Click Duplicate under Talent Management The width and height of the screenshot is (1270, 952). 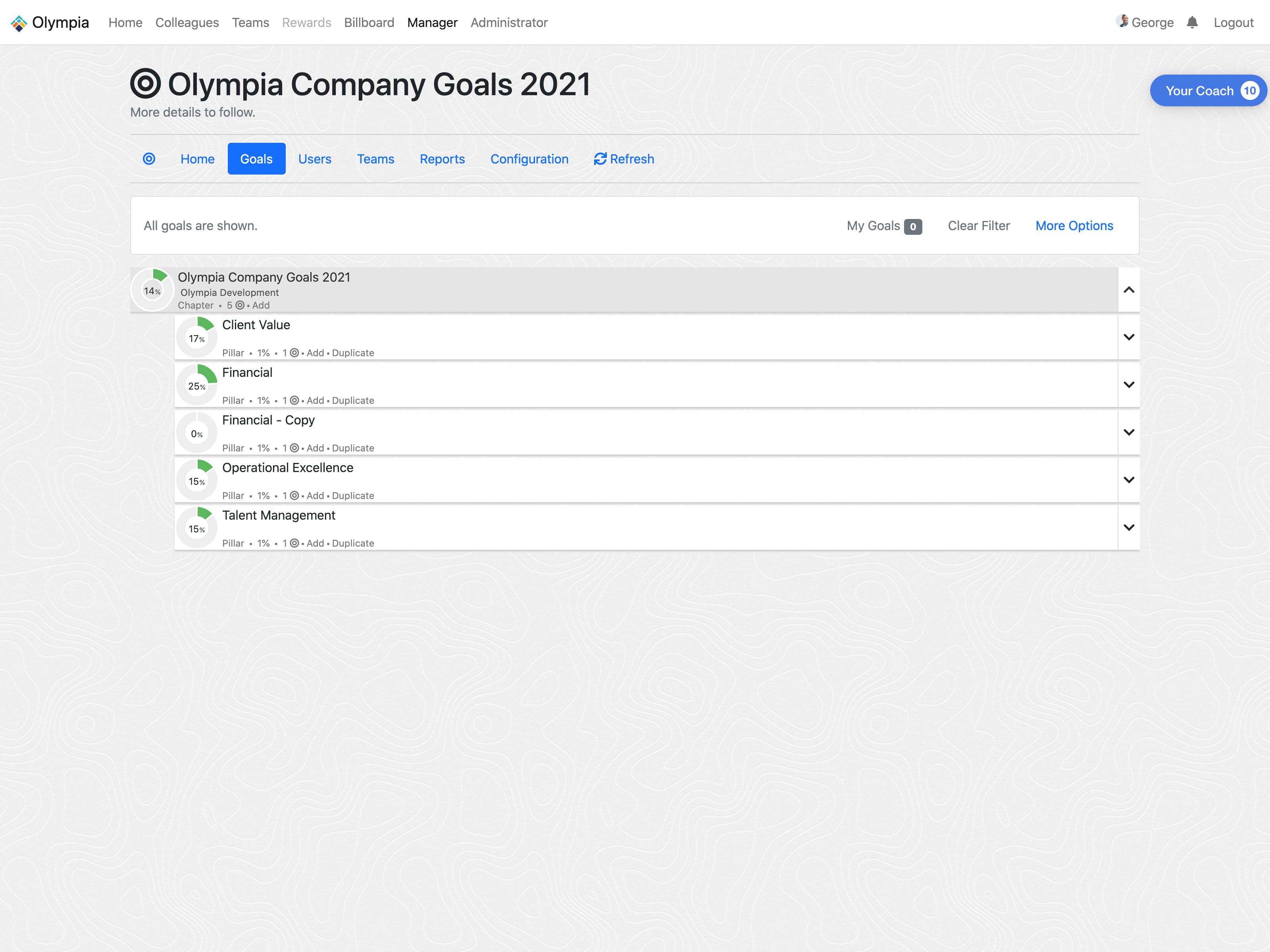[x=352, y=543]
